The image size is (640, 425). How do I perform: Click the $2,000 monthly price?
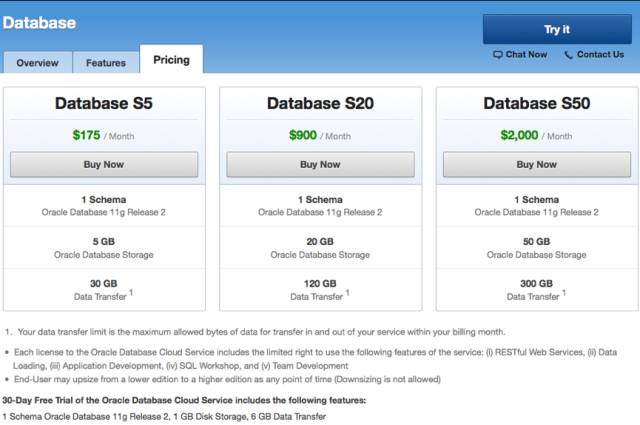click(x=519, y=135)
